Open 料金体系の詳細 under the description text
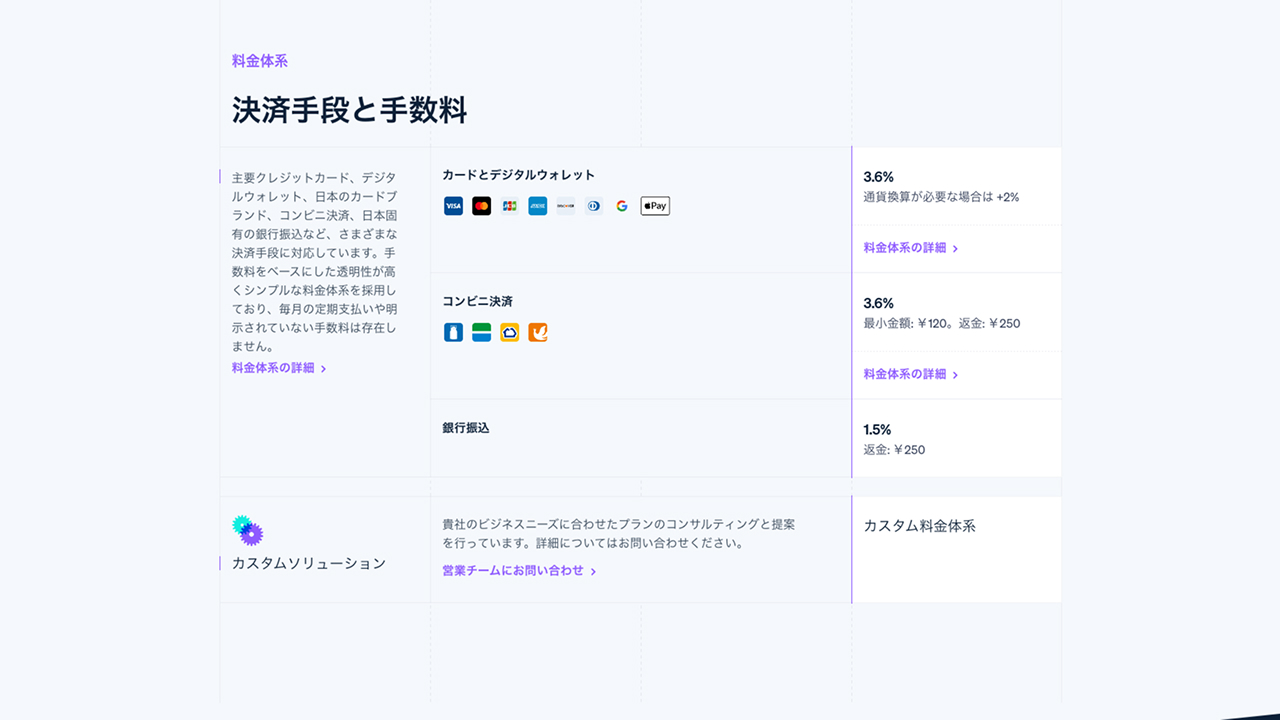This screenshot has height=720, width=1280. (x=272, y=367)
